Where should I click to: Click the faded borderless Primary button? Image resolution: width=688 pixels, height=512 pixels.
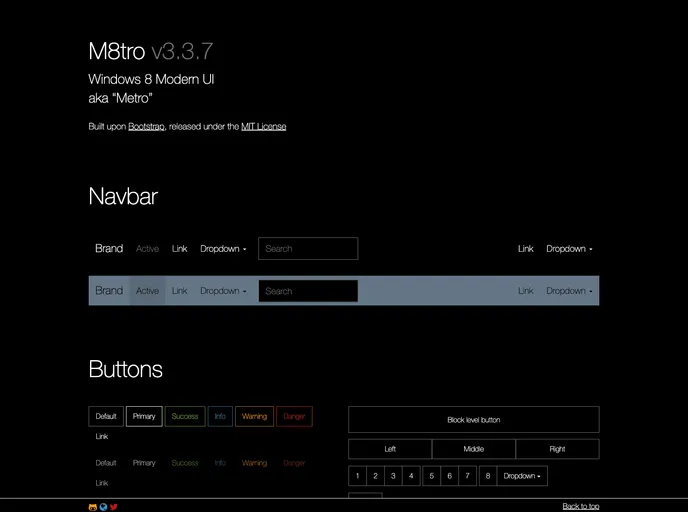(x=144, y=463)
